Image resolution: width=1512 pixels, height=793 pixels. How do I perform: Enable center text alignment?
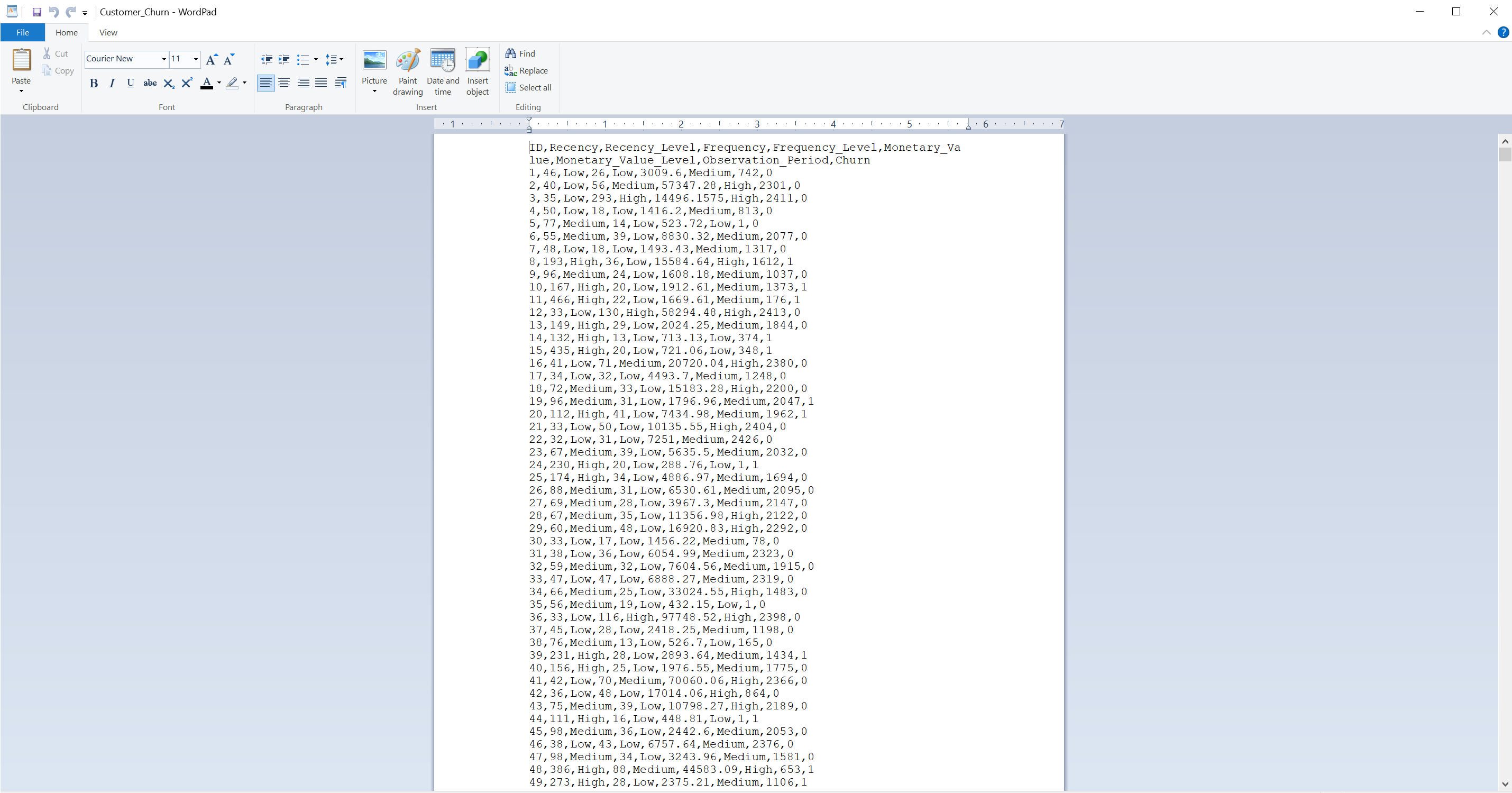point(284,84)
